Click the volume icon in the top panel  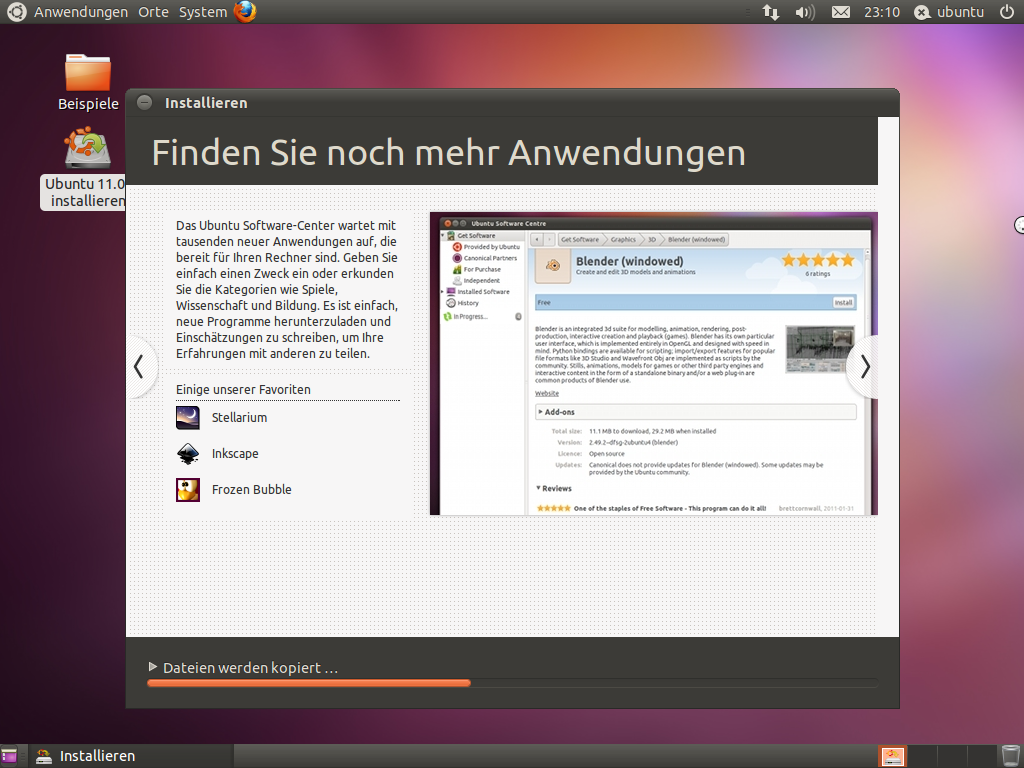point(805,12)
